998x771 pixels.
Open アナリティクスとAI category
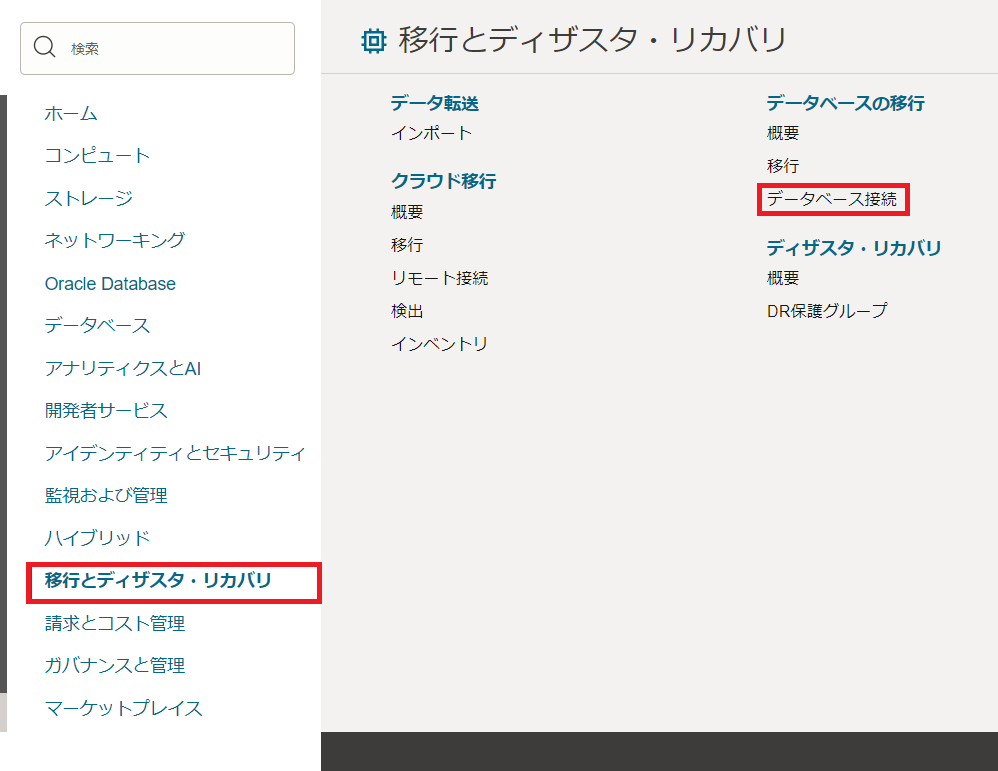point(123,368)
